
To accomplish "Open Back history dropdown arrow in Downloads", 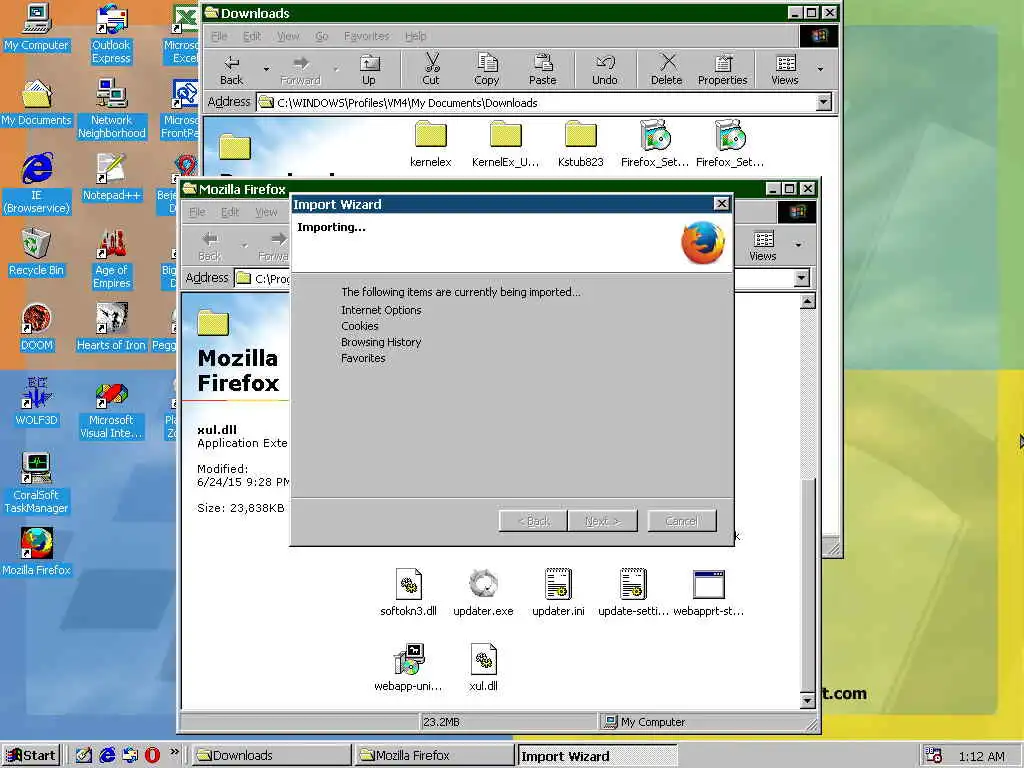I will coord(266,69).
